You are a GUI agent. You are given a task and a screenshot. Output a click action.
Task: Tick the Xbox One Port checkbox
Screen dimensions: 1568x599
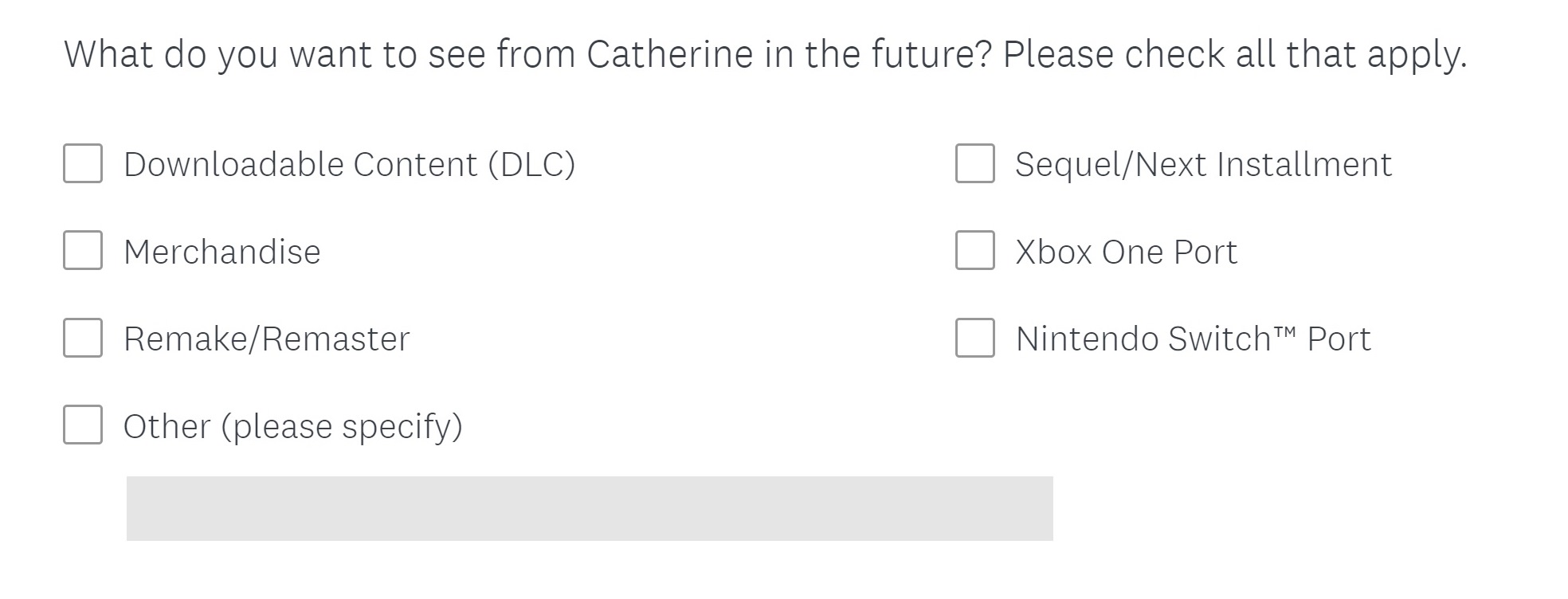tap(974, 251)
